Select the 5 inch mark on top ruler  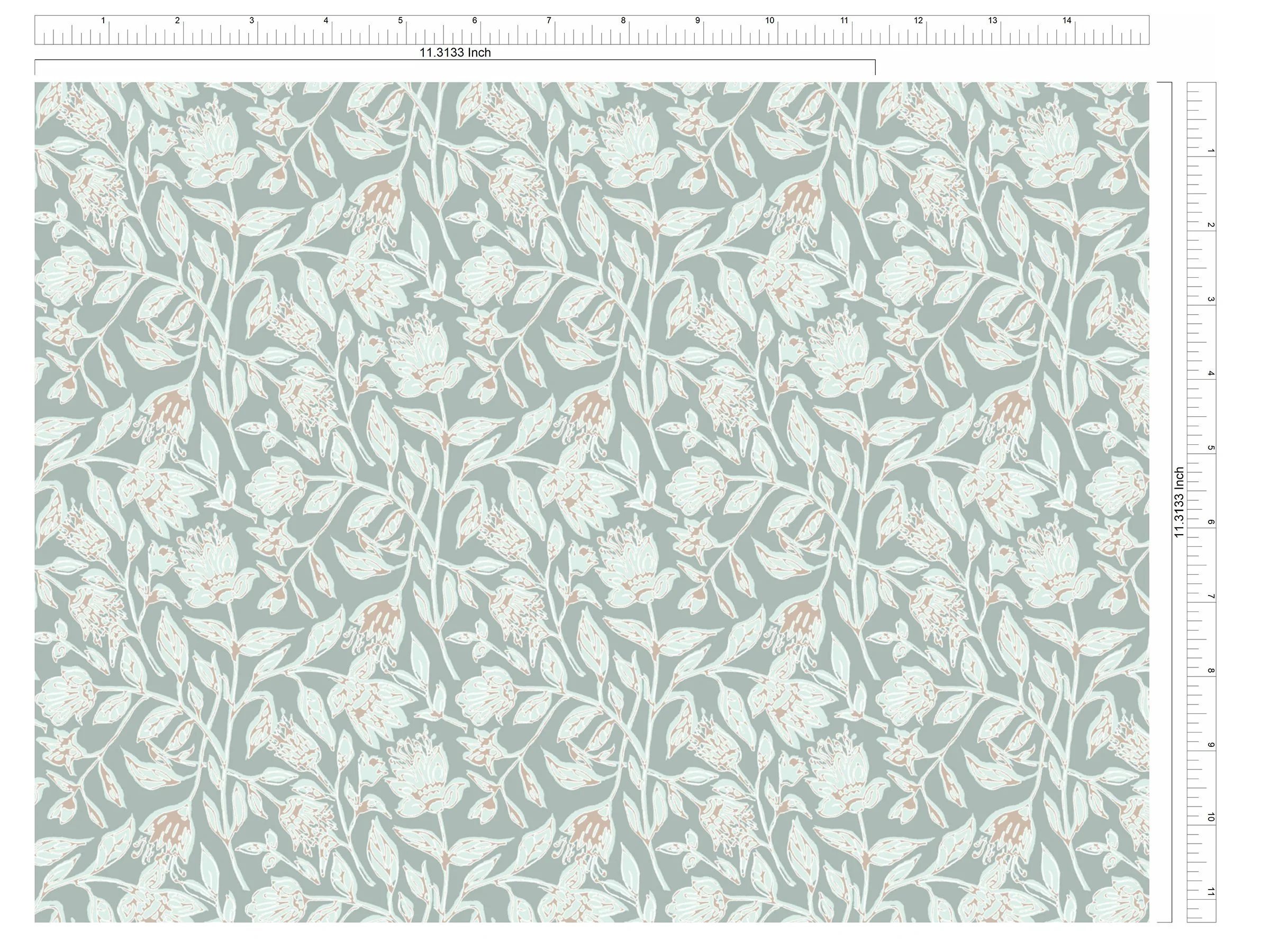click(400, 21)
